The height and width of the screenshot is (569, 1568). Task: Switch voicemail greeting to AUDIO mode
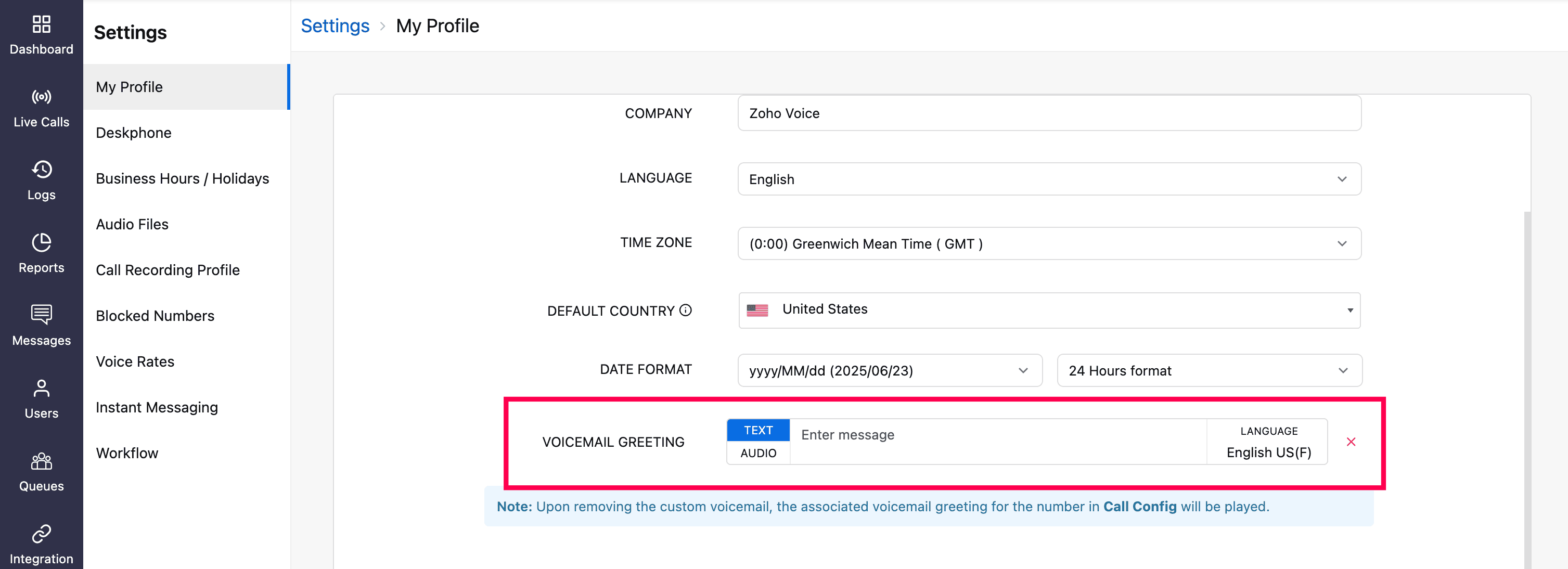click(758, 453)
